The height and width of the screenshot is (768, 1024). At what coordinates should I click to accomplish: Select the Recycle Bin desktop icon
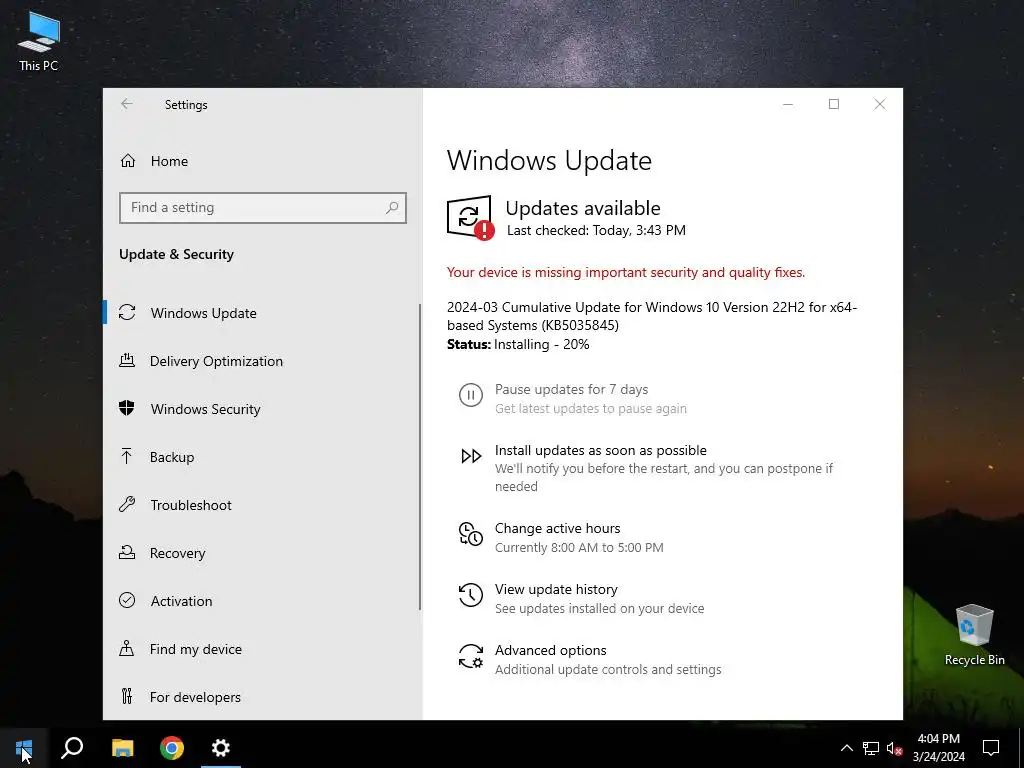click(974, 635)
